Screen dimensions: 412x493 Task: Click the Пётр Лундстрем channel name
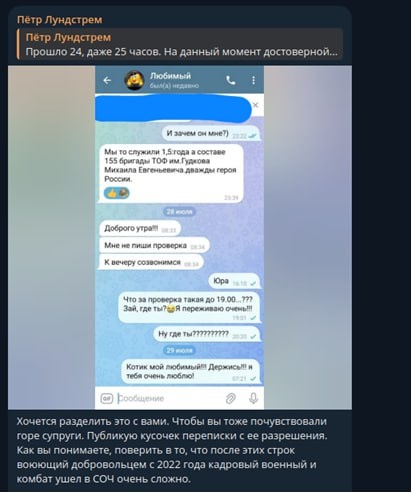pyautogui.click(x=60, y=20)
